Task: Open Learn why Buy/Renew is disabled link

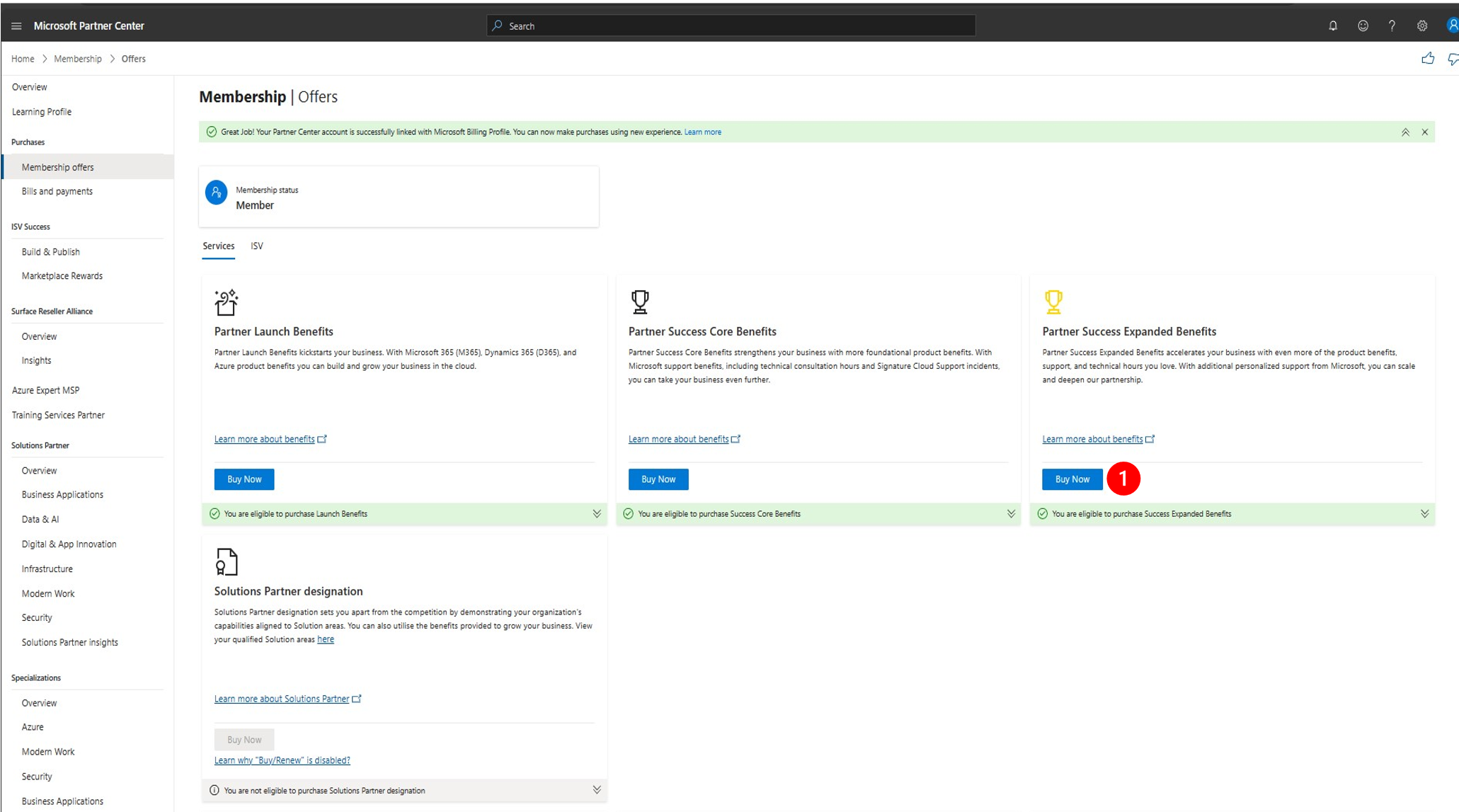Action: click(282, 760)
